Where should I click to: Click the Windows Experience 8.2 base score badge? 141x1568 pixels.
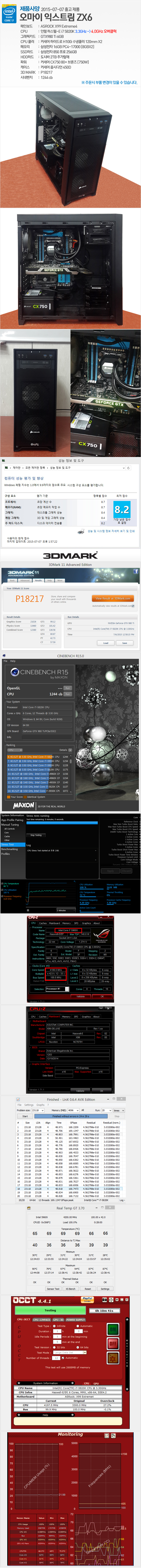click(122, 510)
